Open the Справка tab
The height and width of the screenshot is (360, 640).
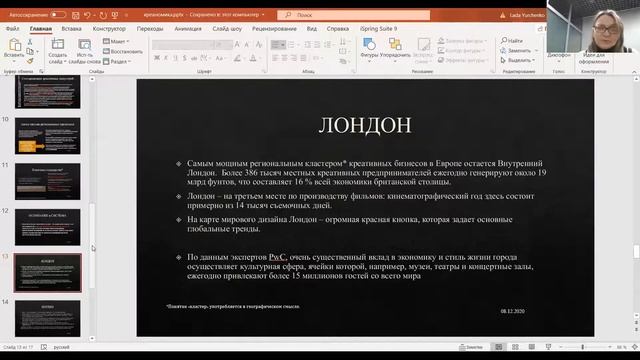pos(338,29)
